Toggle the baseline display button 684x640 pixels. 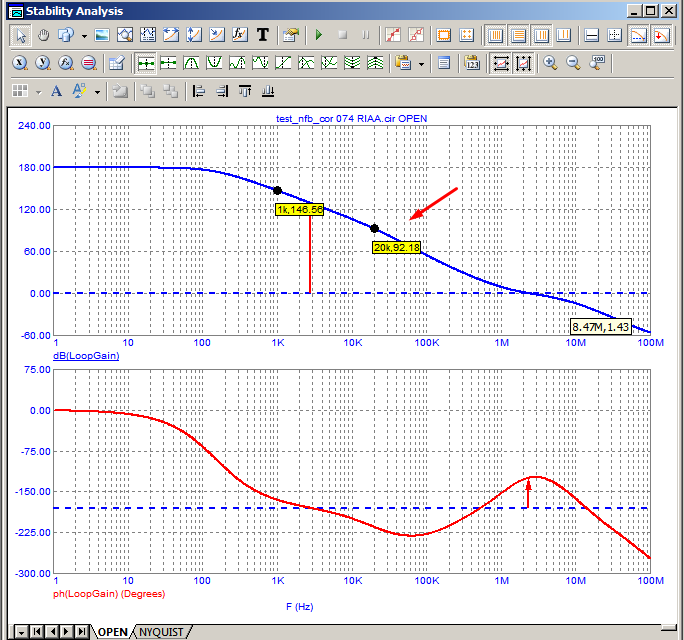coord(592,35)
